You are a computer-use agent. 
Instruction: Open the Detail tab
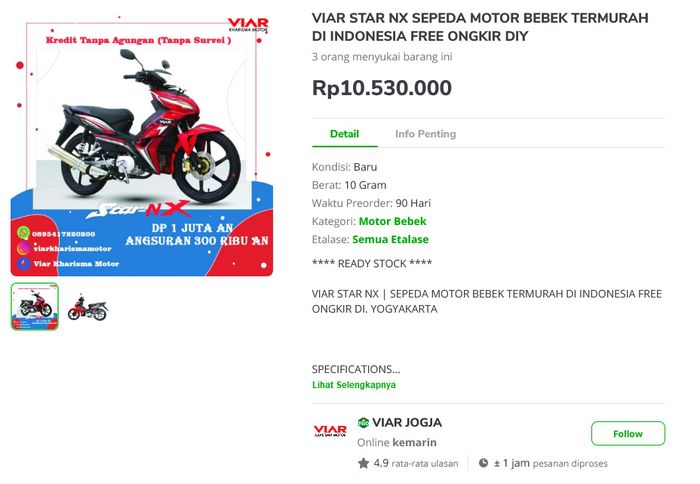point(344,134)
